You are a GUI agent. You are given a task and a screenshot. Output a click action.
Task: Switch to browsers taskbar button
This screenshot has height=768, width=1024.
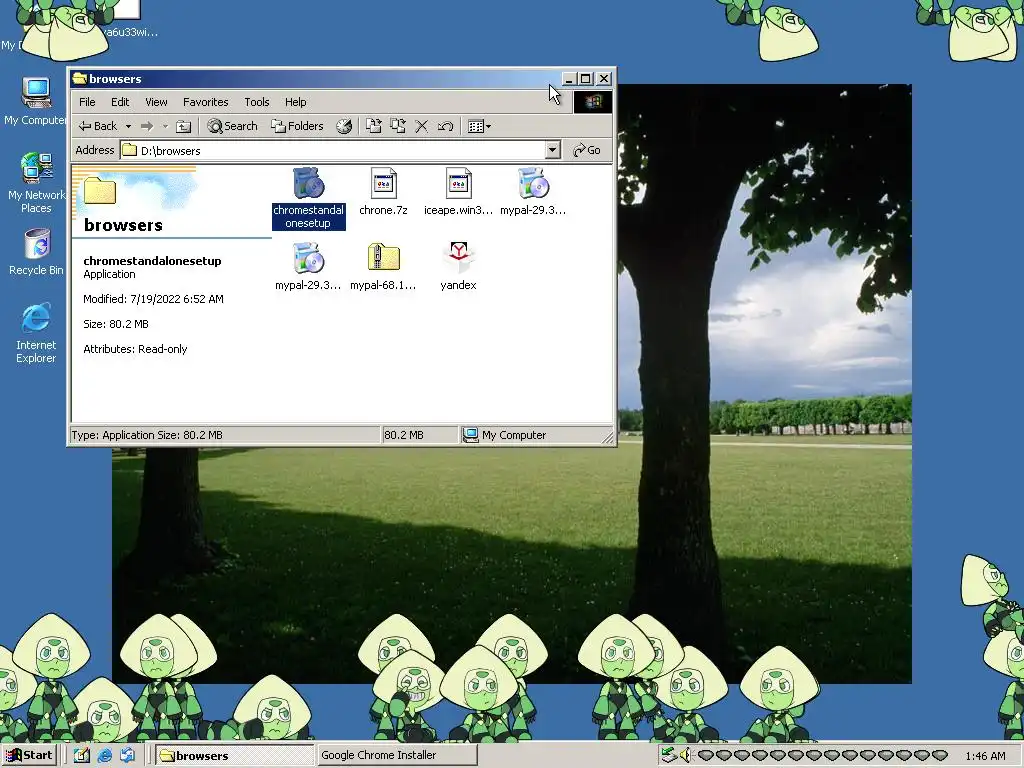236,756
